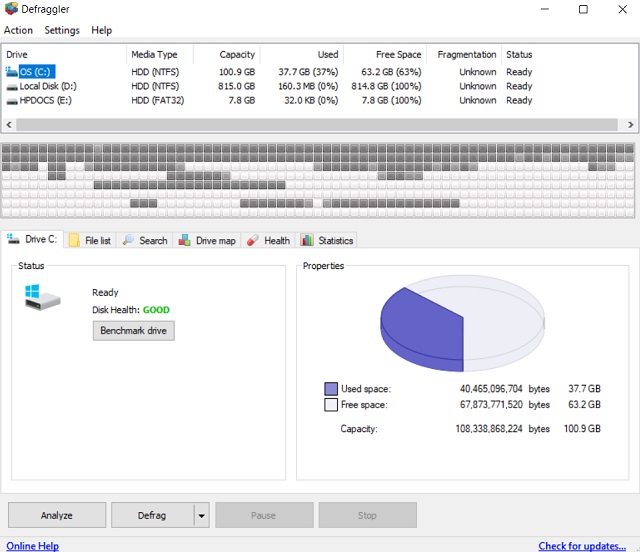Click the greyed-out Pause button
640x552 pixels.
[264, 515]
